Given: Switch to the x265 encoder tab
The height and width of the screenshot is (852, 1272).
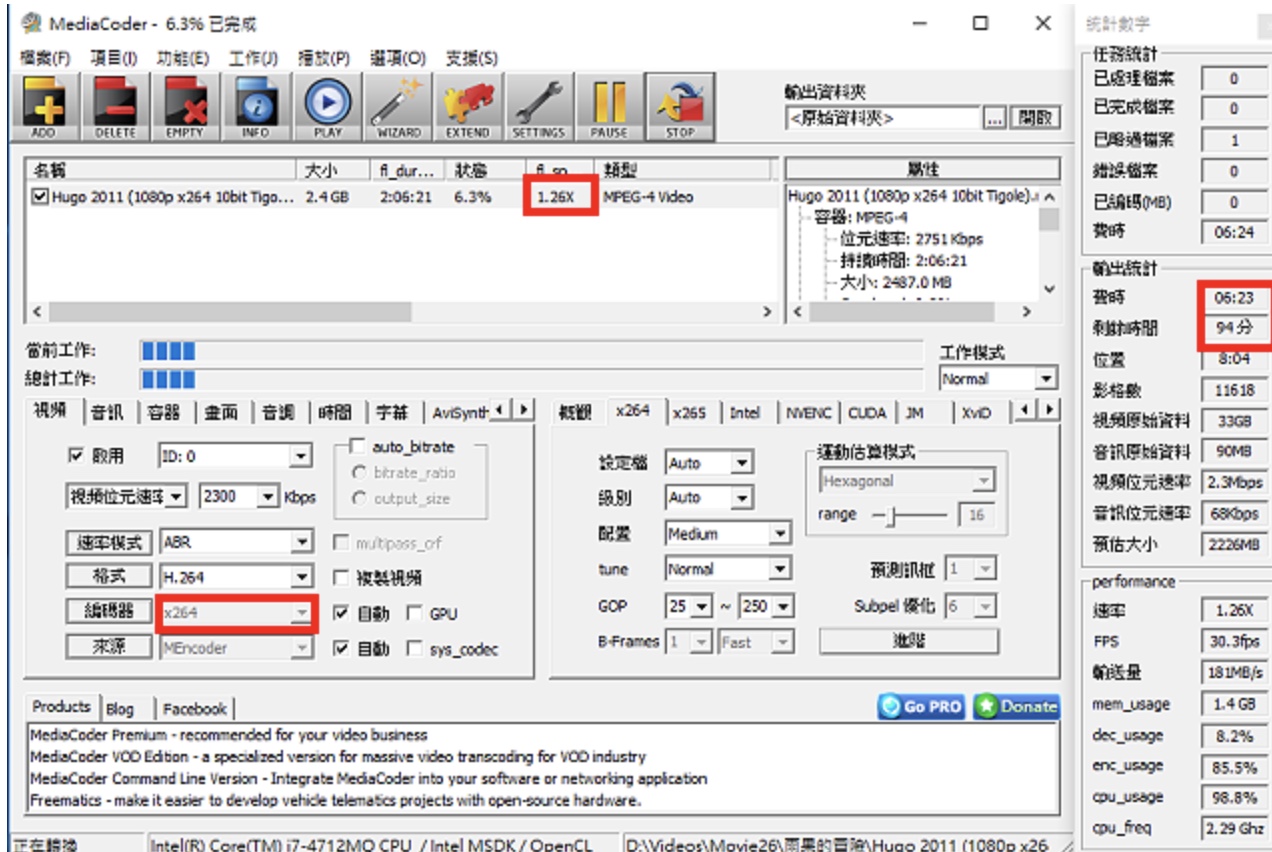Looking at the screenshot, I should pos(689,411).
